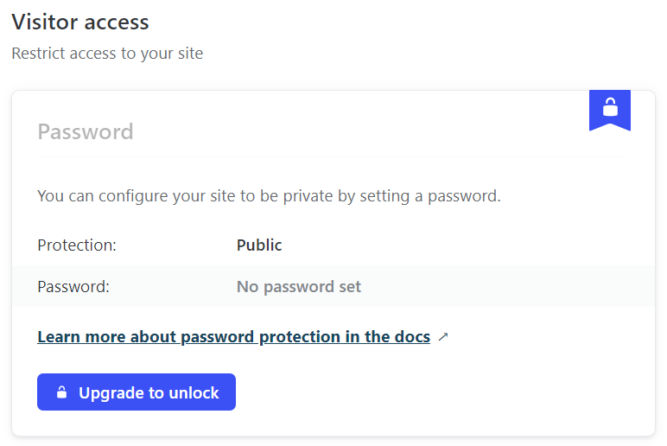The width and height of the screenshot is (667, 446).
Task: Click the No password set value
Action: click(x=299, y=286)
